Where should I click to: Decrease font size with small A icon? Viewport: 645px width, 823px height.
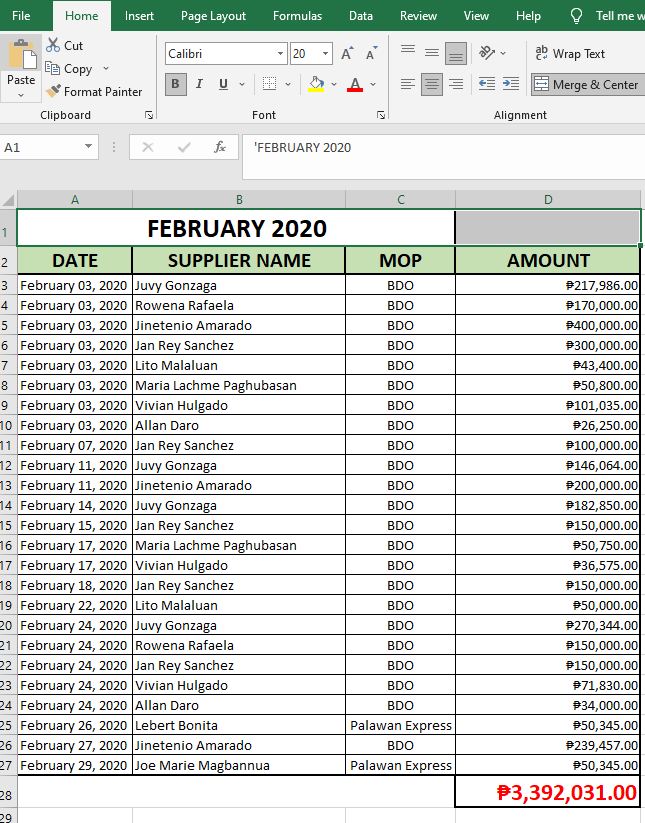click(371, 54)
